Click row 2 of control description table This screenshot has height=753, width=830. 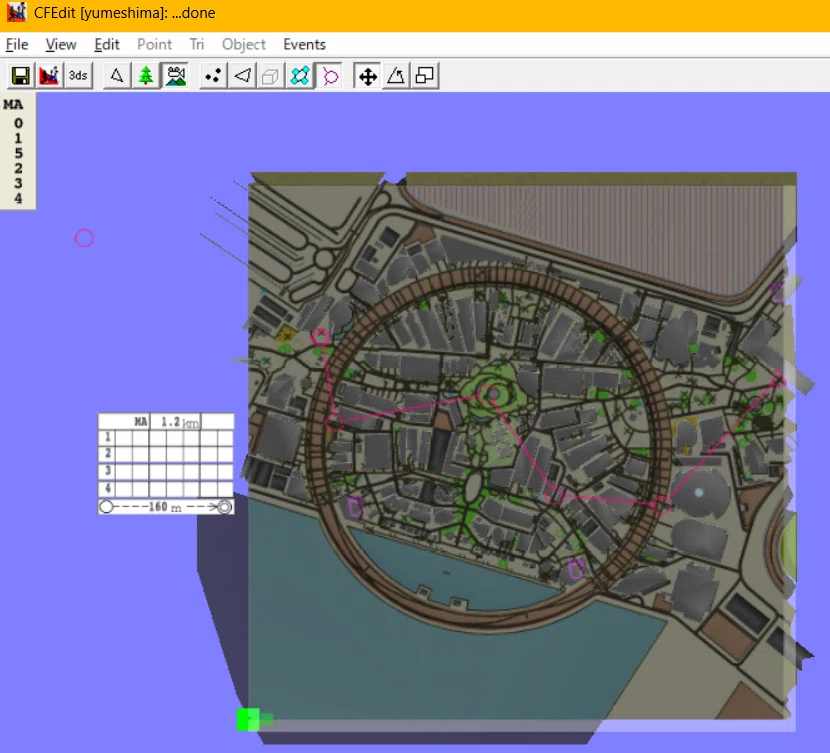tap(166, 455)
